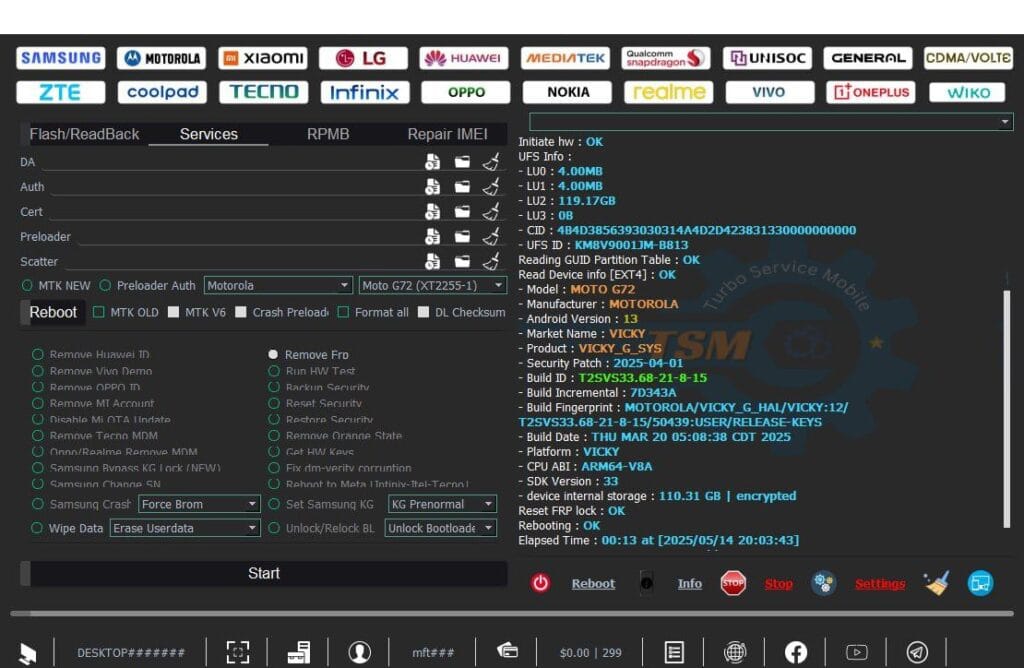Click the red STOP sign icon
Viewport: 1024px width, 668px height.
click(x=733, y=583)
